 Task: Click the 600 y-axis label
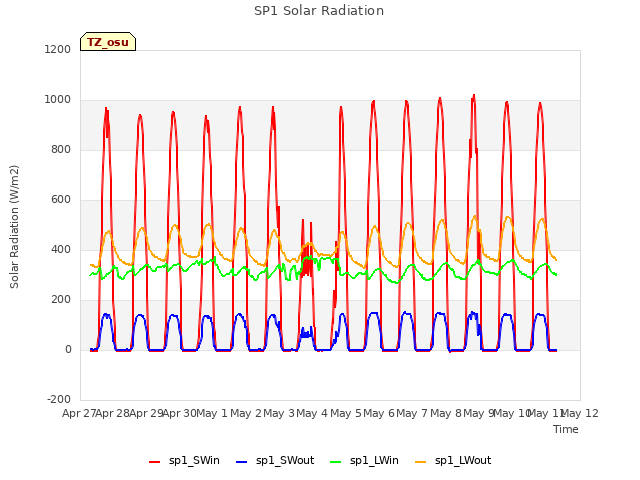click(x=61, y=200)
